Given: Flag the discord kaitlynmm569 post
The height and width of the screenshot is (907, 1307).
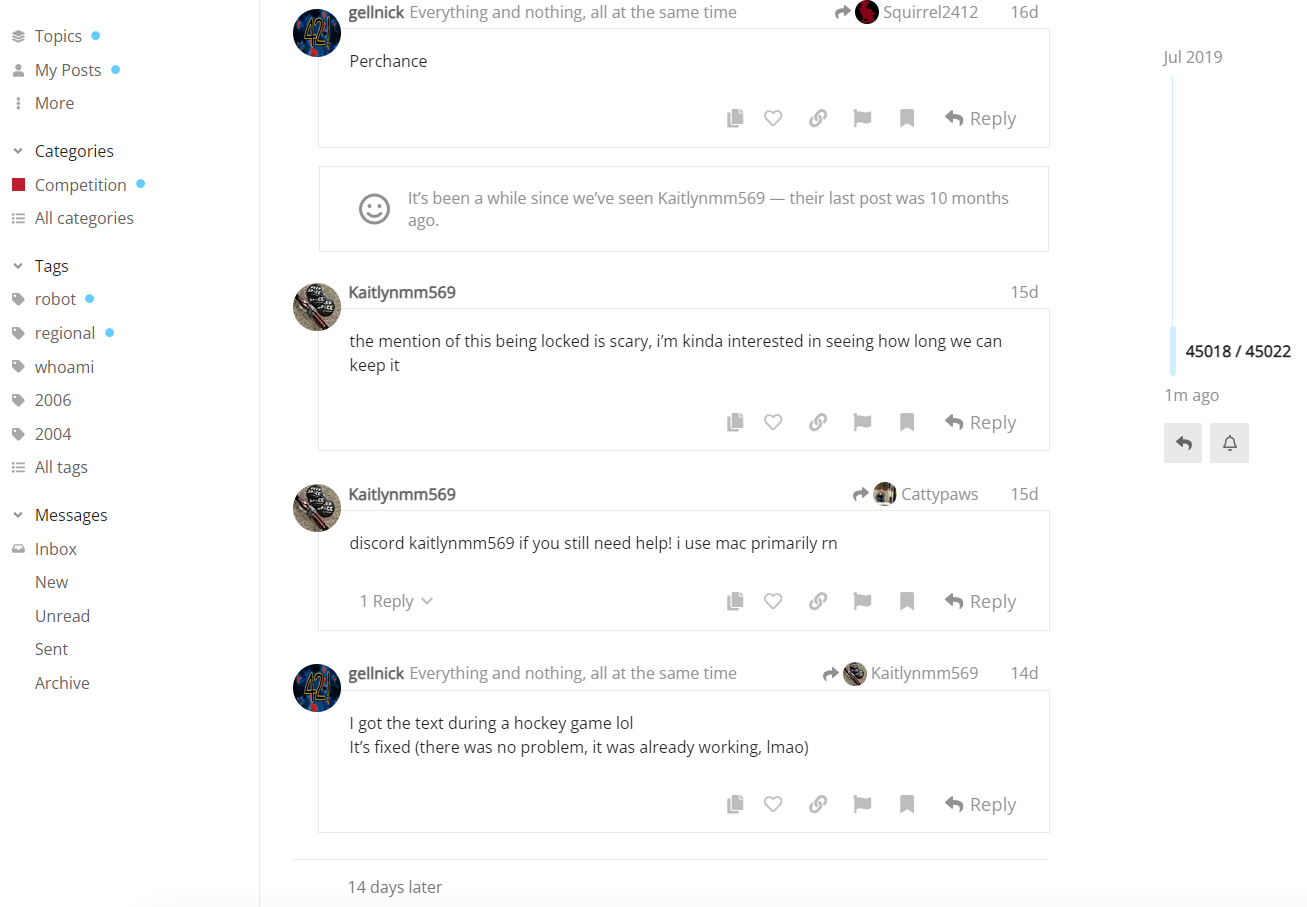Looking at the screenshot, I should coord(862,601).
